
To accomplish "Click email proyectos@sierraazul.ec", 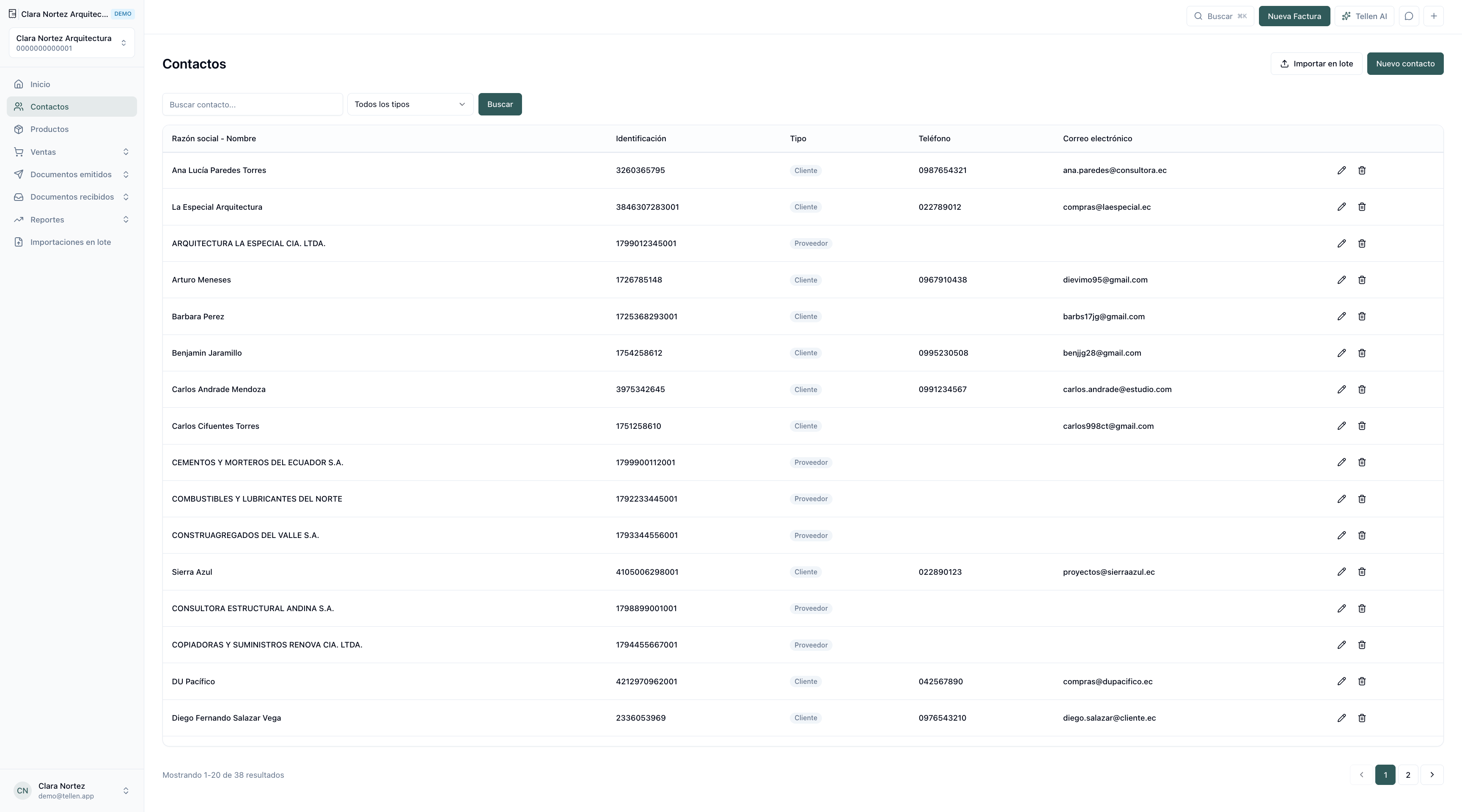I will [1108, 572].
